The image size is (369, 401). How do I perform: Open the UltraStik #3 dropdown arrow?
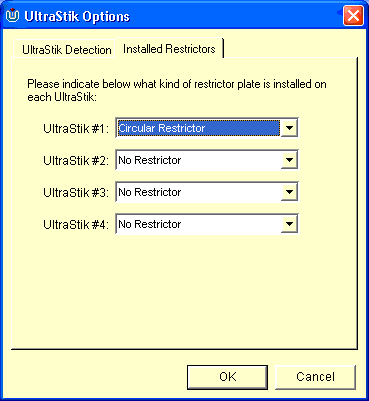[289, 192]
